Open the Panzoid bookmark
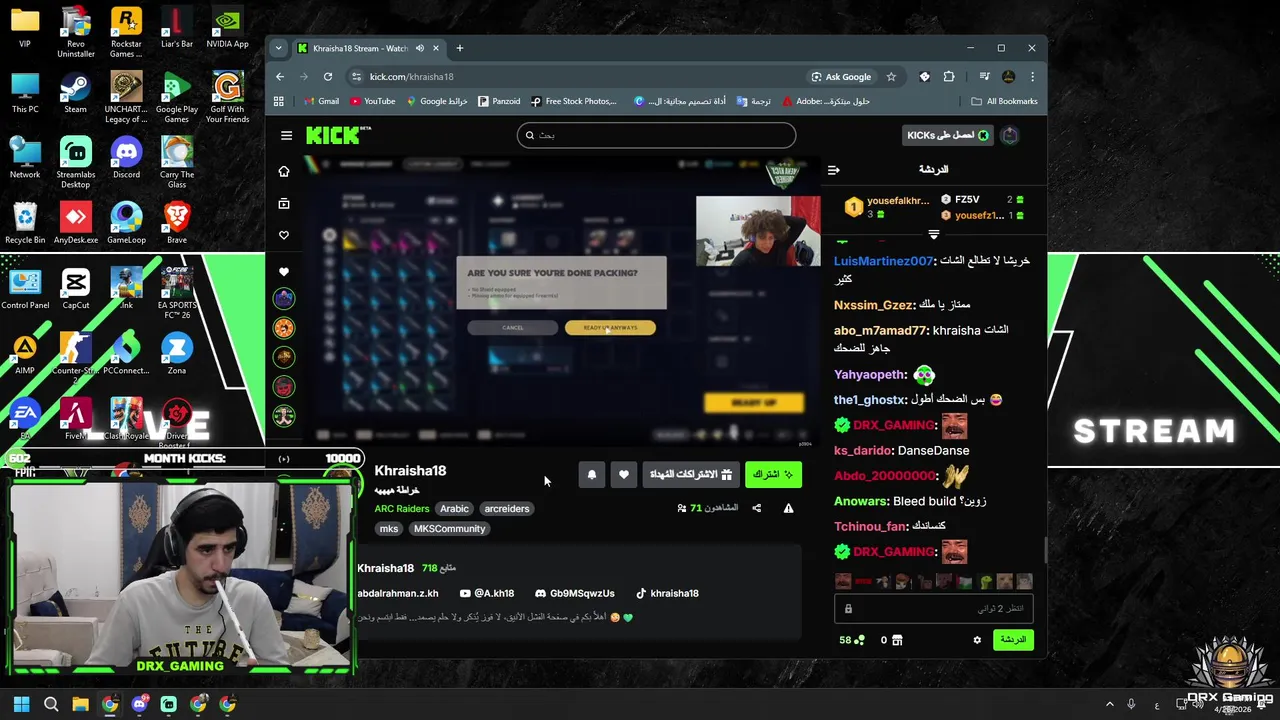 pos(499,101)
